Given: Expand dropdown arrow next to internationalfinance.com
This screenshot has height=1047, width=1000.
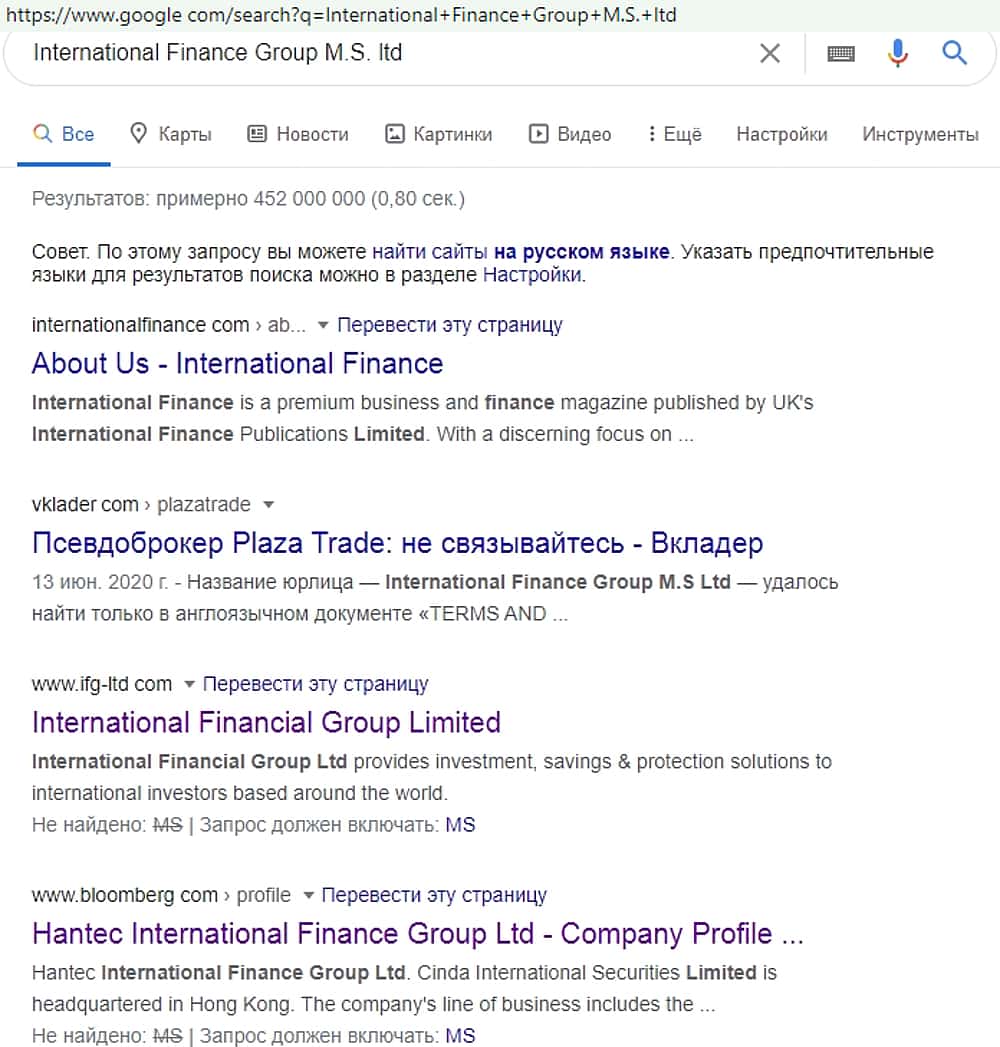Looking at the screenshot, I should point(322,325).
